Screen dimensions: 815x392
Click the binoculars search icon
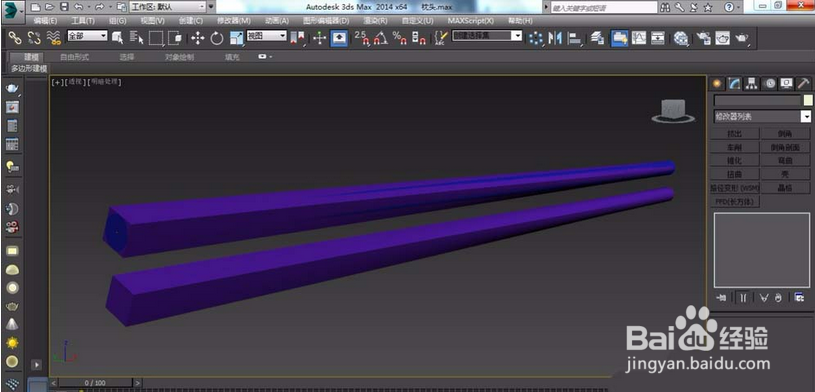click(665, 7)
